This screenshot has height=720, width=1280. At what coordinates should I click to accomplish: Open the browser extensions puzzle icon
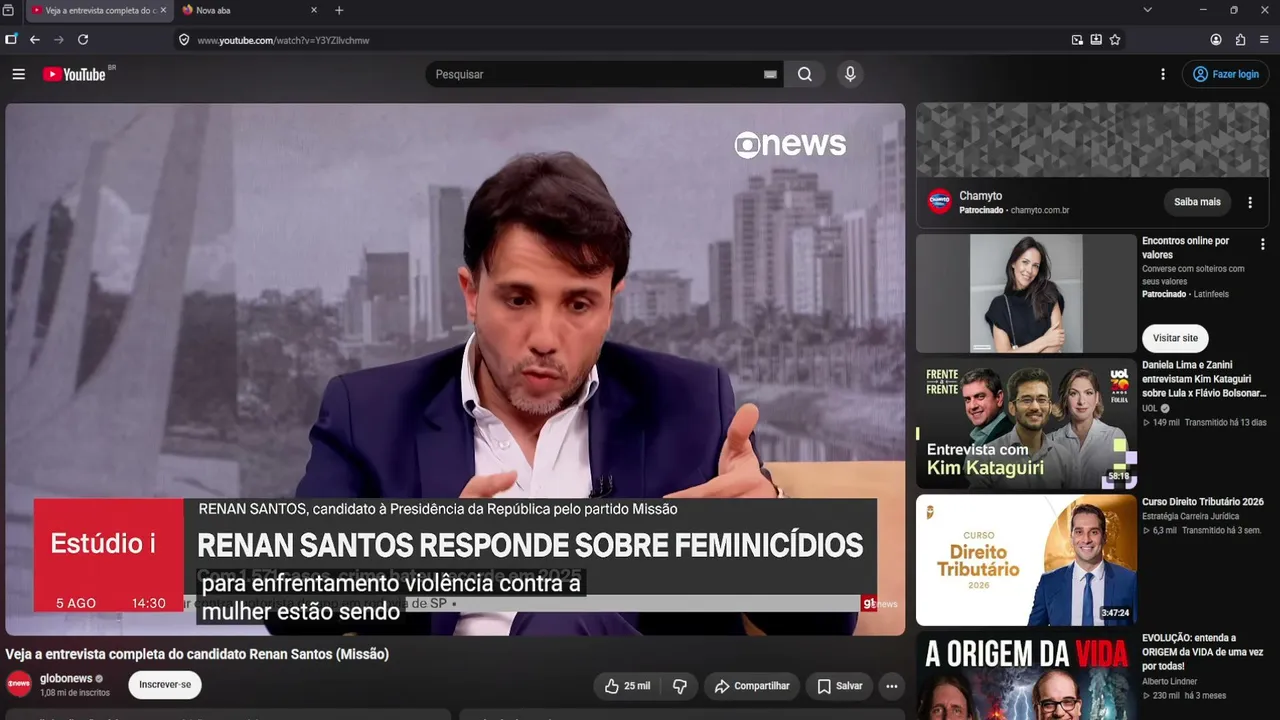point(1240,40)
